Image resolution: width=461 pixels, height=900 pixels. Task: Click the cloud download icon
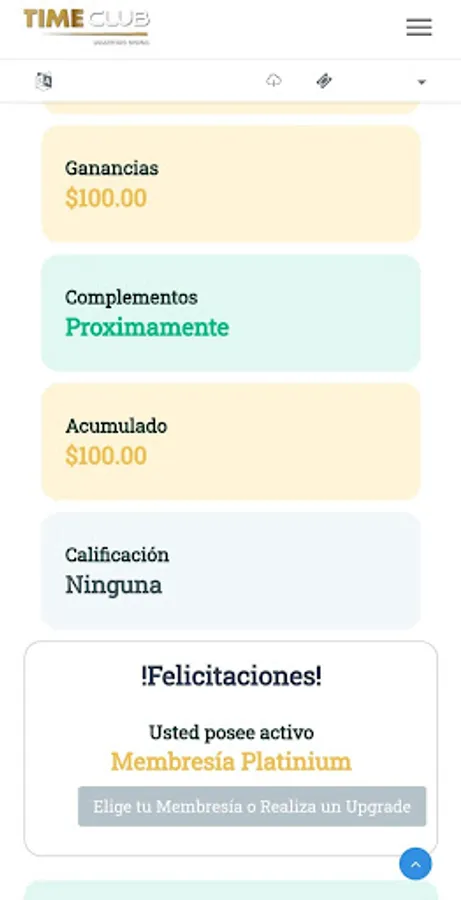(274, 81)
